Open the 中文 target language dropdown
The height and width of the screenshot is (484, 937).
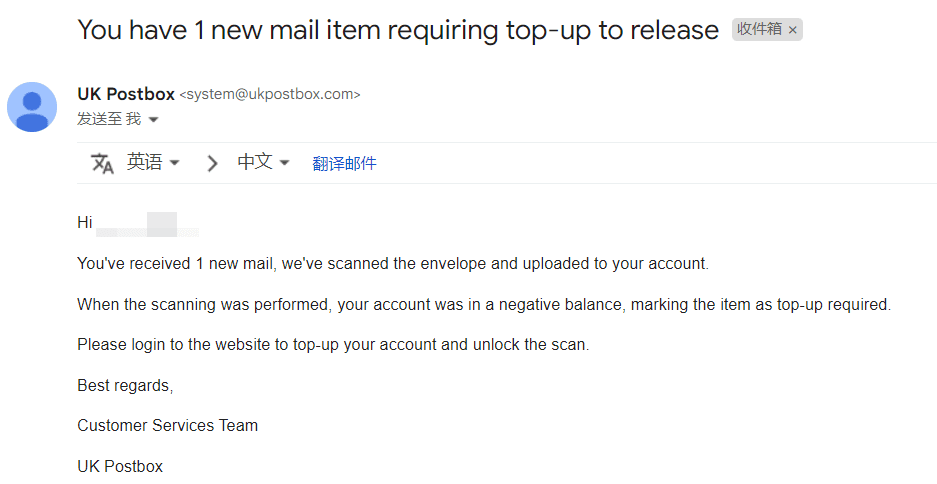(x=263, y=162)
